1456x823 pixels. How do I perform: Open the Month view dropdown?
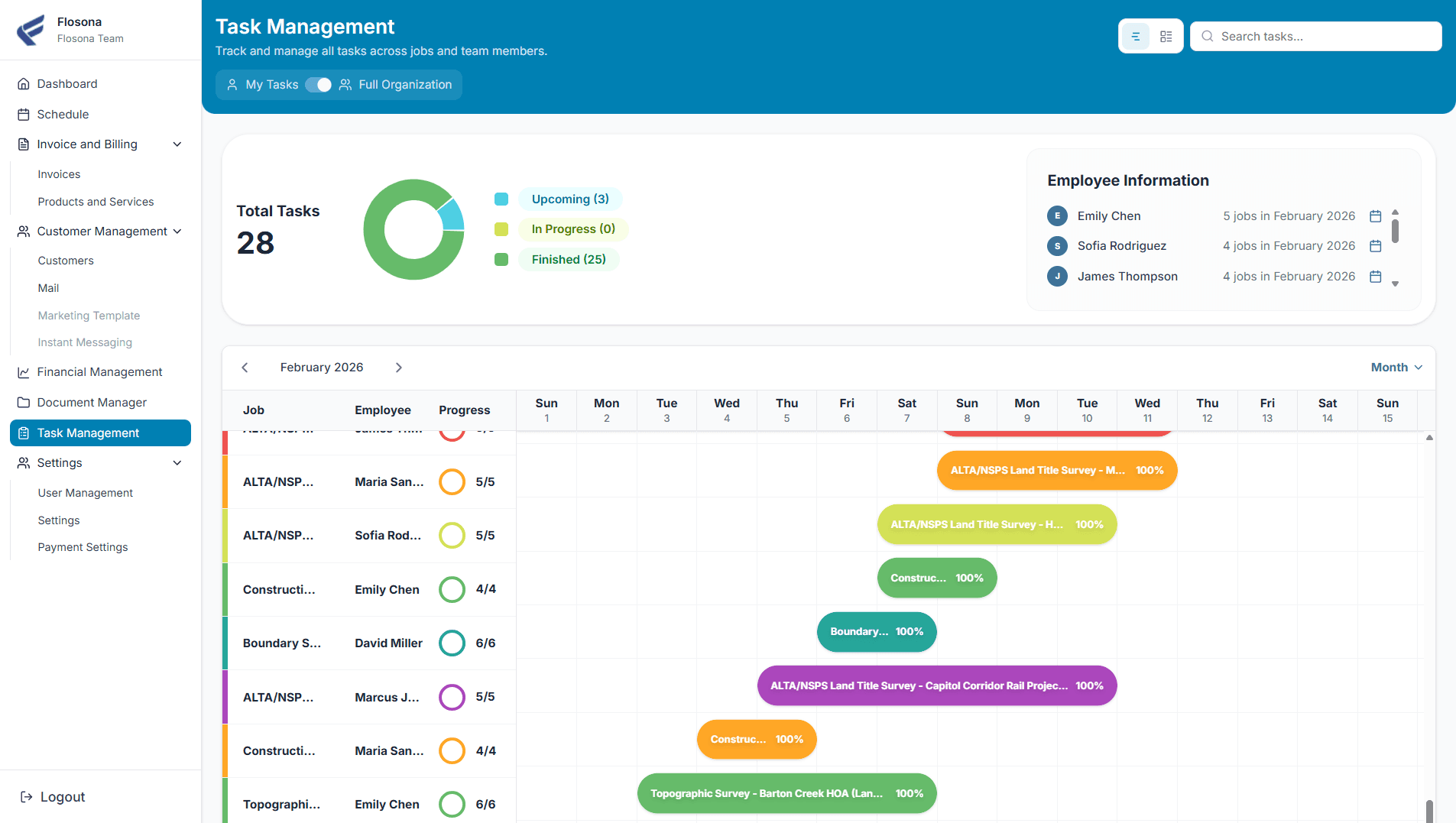pyautogui.click(x=1396, y=367)
